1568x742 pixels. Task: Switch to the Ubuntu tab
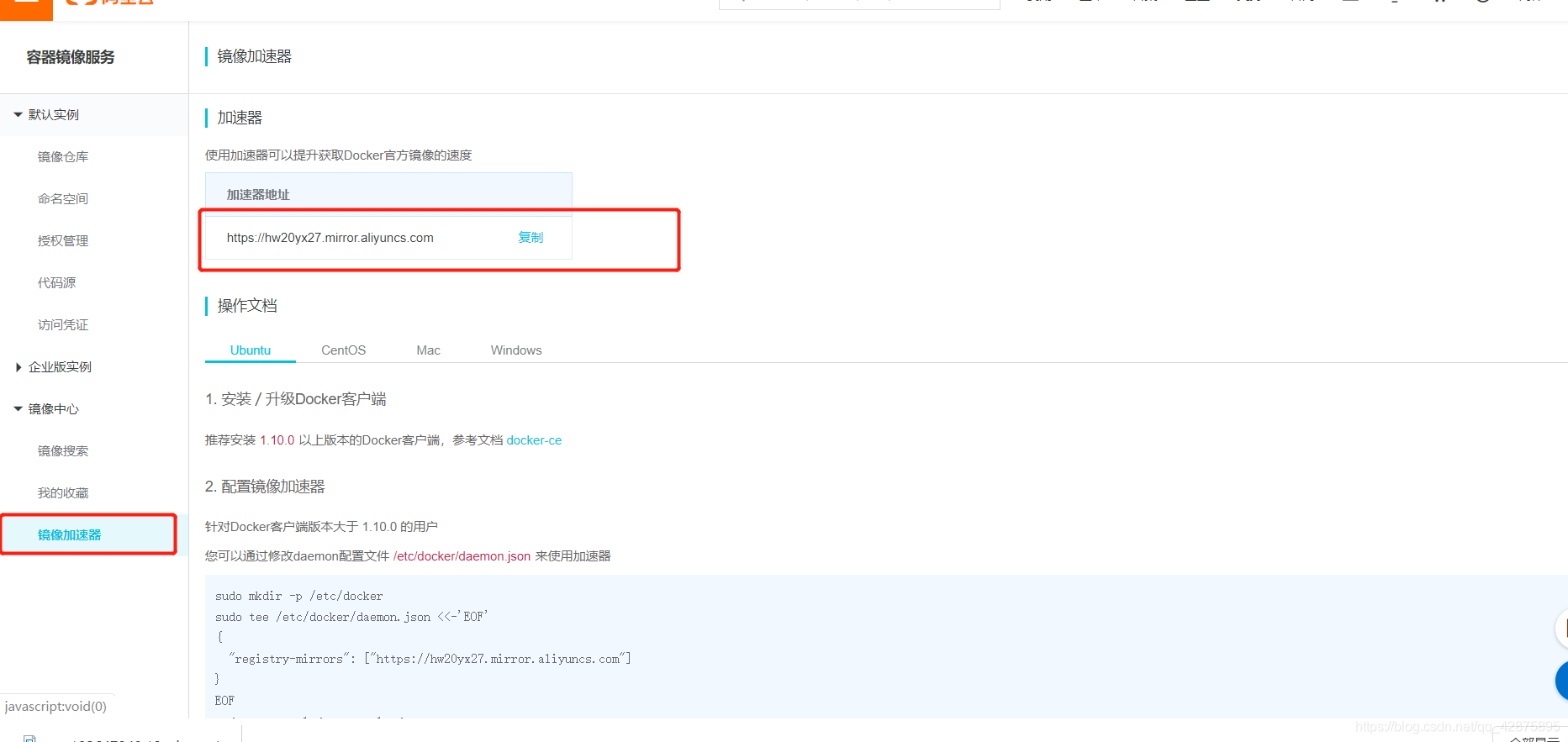click(251, 350)
